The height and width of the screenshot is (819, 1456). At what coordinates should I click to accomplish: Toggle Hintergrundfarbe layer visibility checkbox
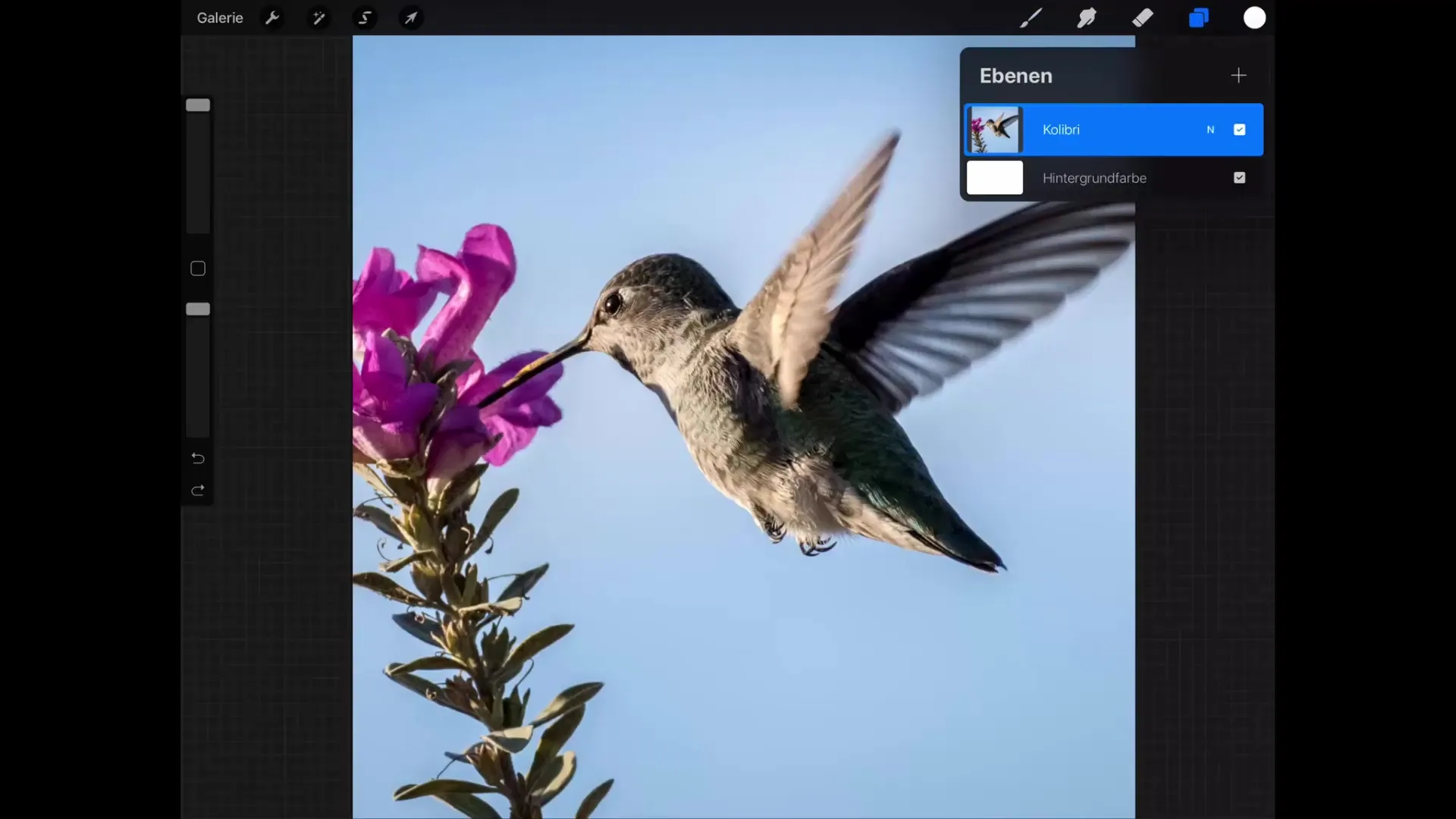click(1239, 177)
